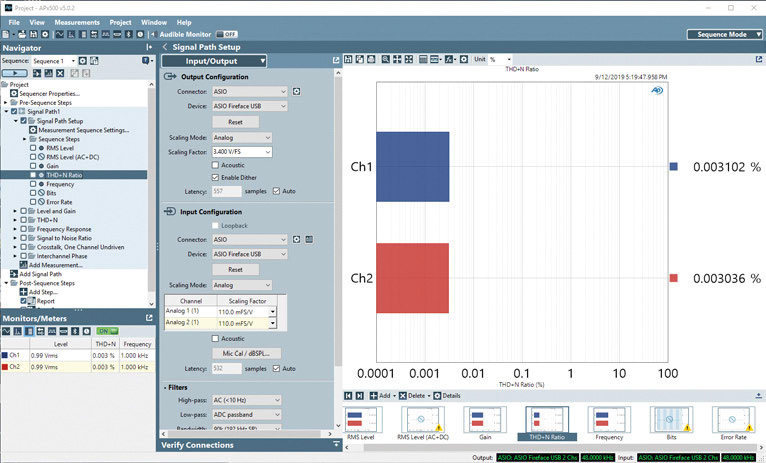The image size is (766, 463).
Task: Toggle Audible Monitor OFF switch
Action: [227, 34]
